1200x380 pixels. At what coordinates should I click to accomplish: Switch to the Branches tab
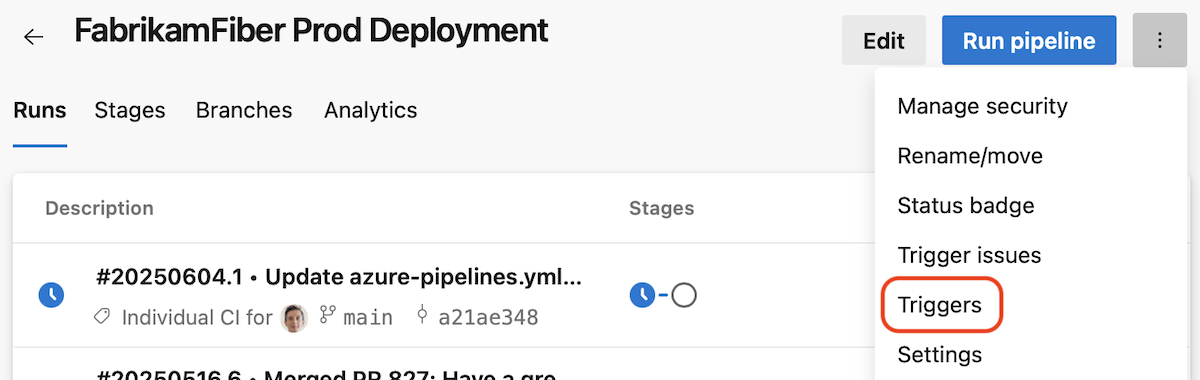pos(244,110)
